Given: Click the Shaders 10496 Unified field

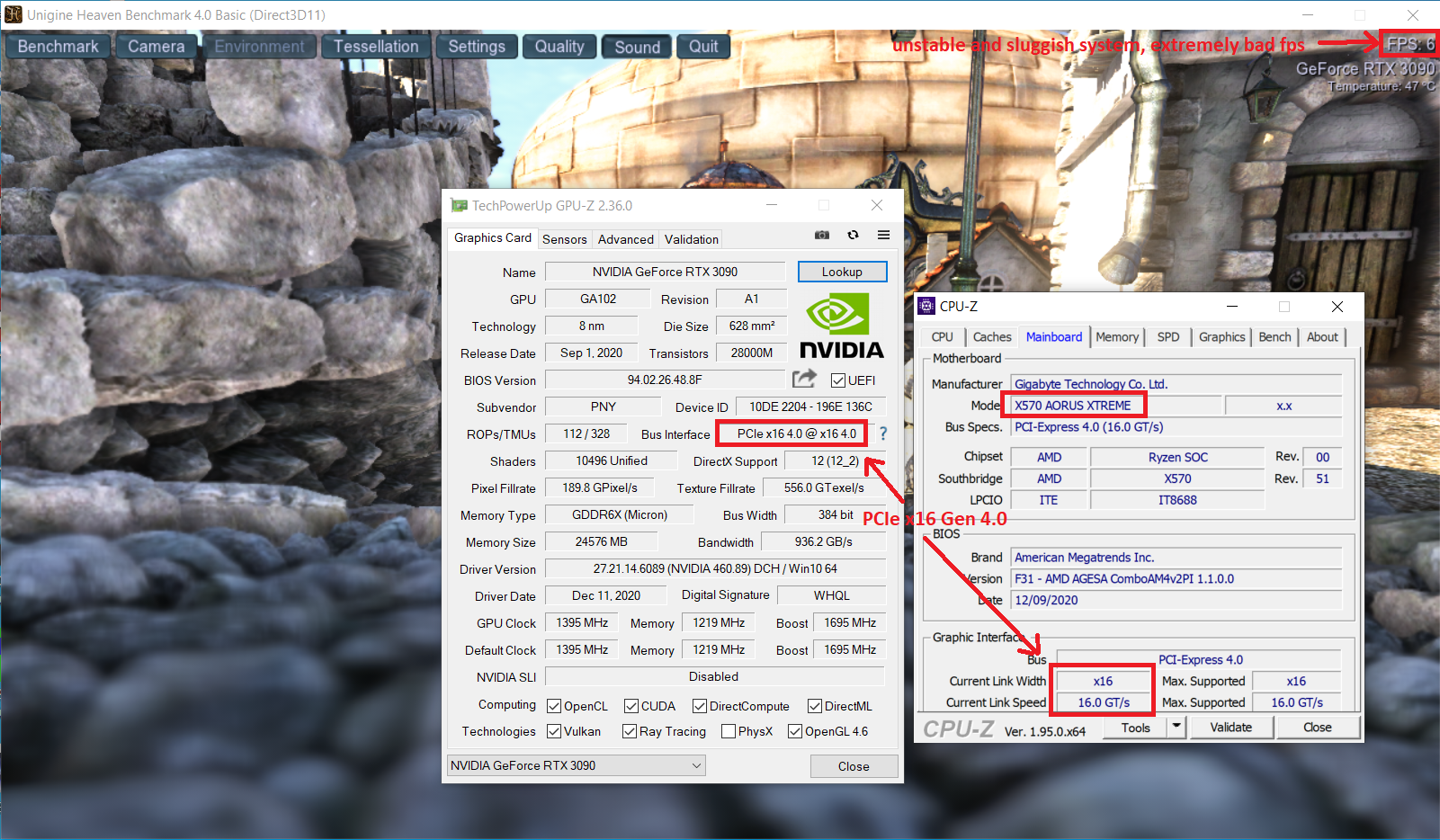Looking at the screenshot, I should [x=612, y=460].
